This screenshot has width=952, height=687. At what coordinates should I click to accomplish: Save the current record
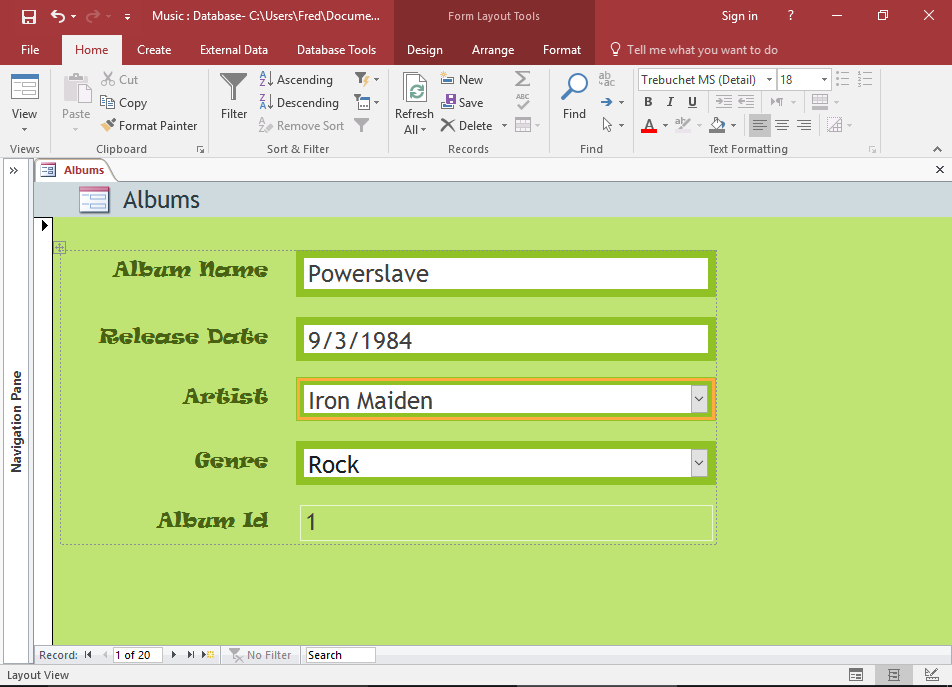(462, 102)
